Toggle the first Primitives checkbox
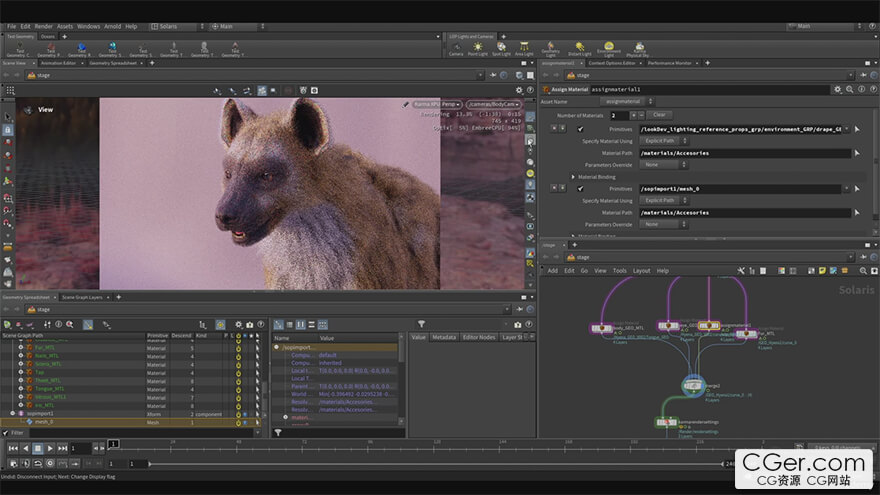This screenshot has height=495, width=880. [x=580, y=128]
